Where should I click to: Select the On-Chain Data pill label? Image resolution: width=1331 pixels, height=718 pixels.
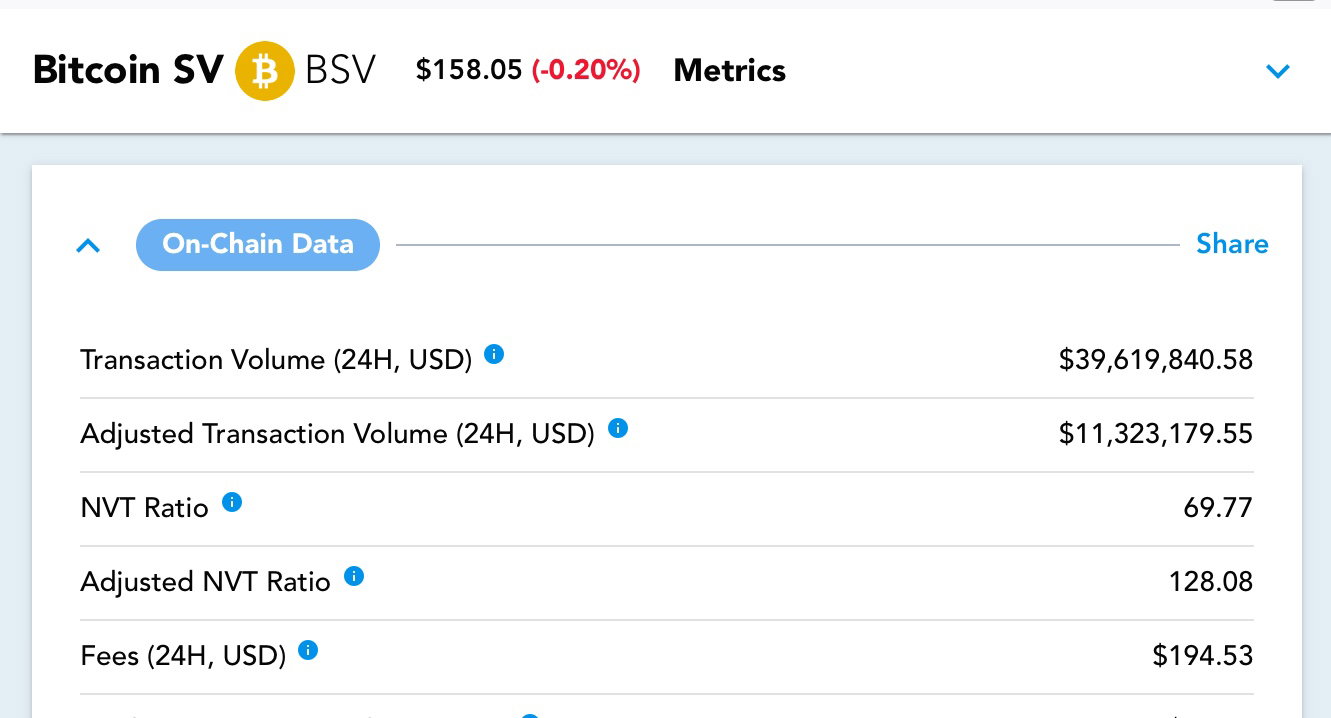pyautogui.click(x=258, y=245)
